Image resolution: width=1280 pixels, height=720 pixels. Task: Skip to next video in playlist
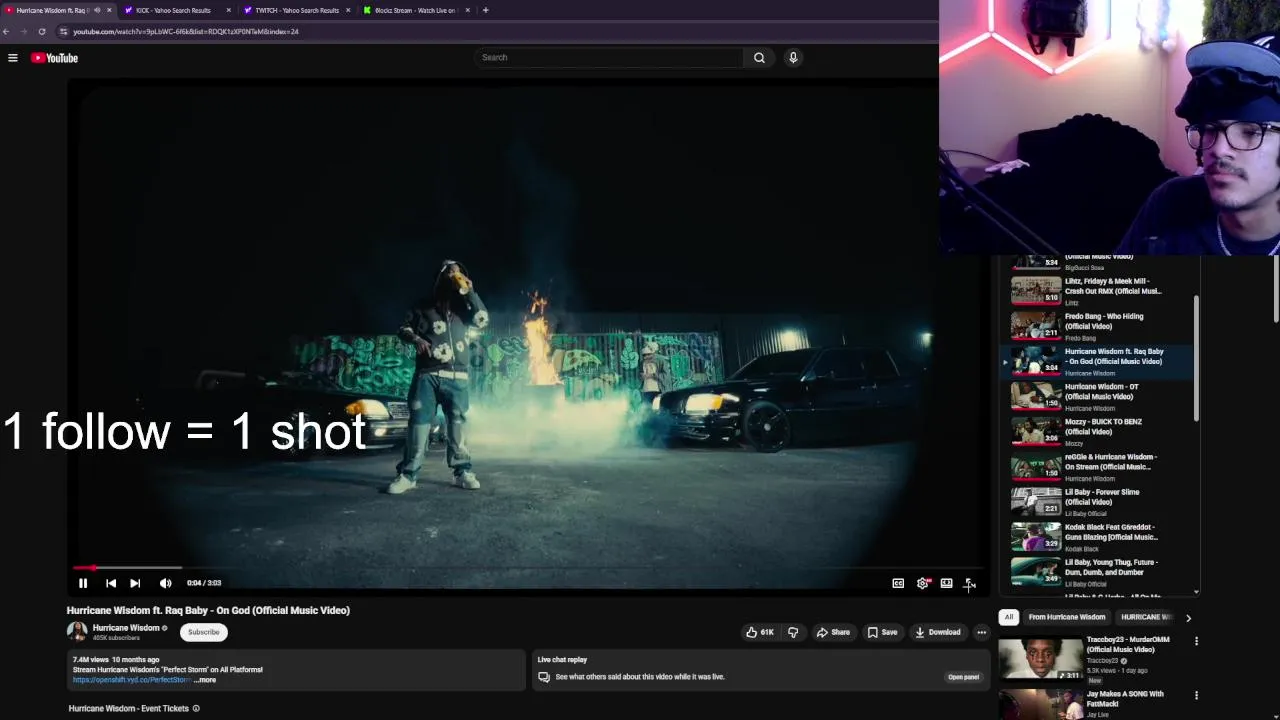pos(135,583)
